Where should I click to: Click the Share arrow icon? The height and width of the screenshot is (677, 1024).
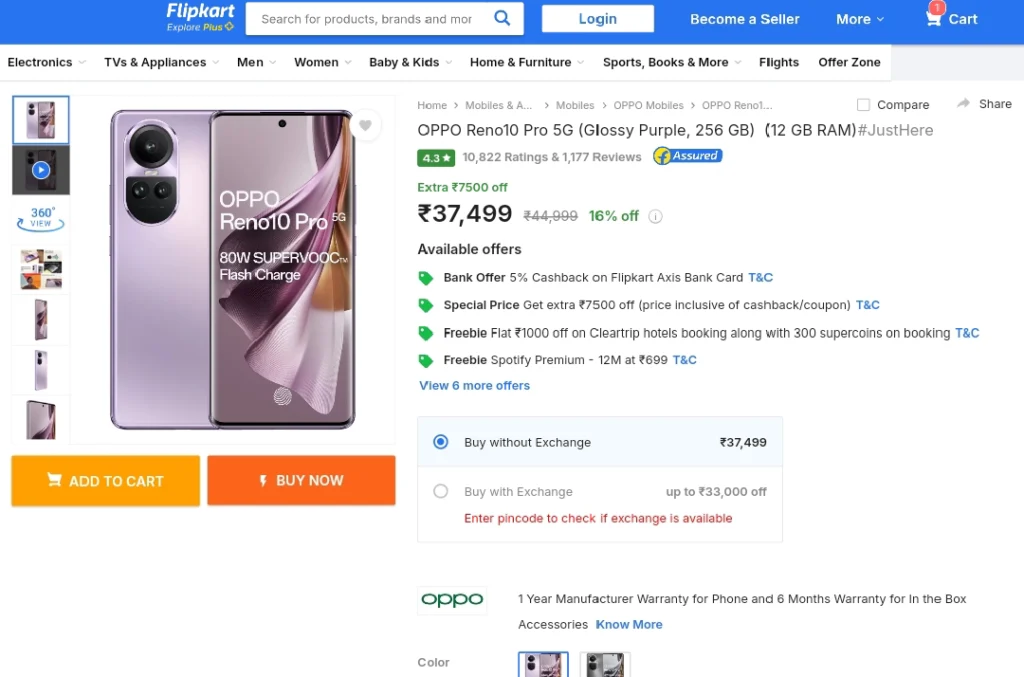click(x=963, y=104)
